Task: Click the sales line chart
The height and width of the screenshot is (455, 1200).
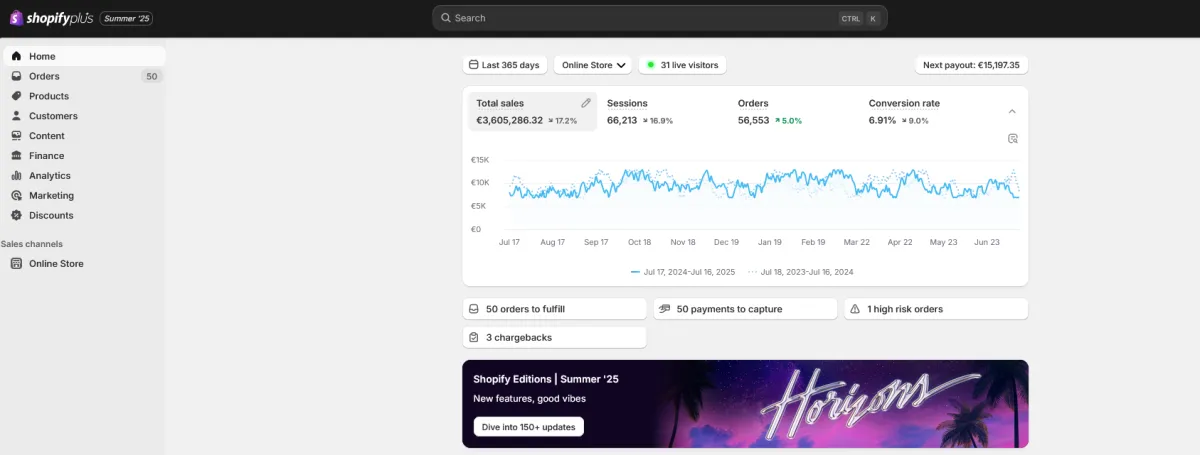Action: 764,186
